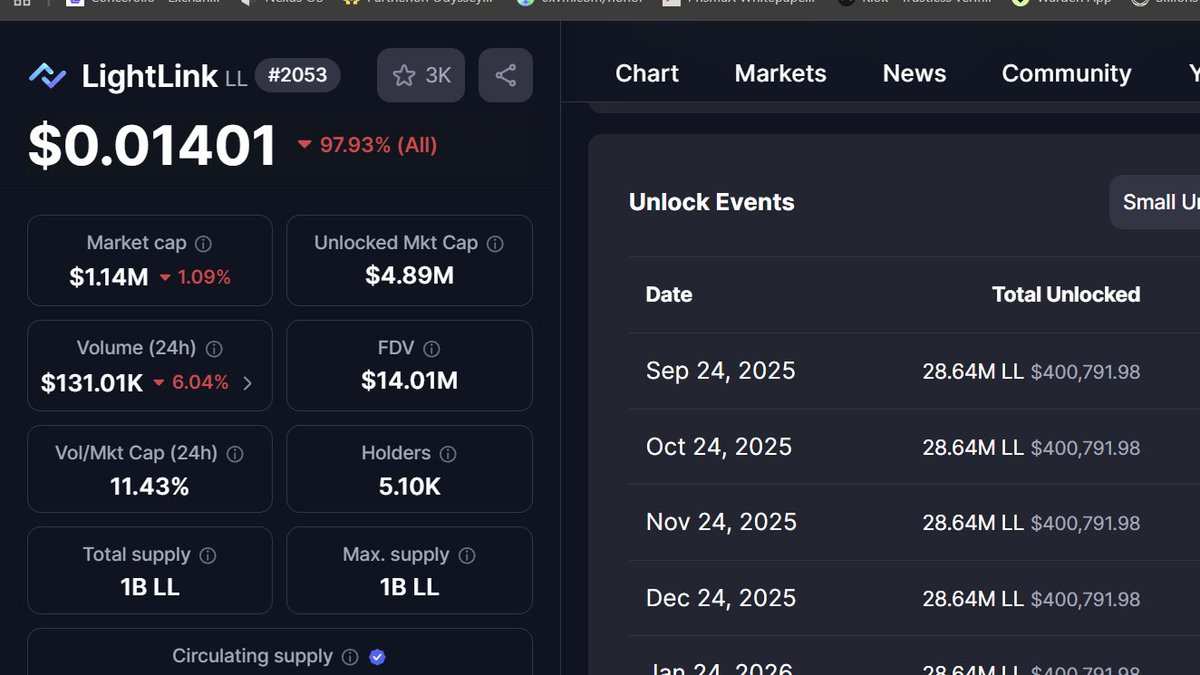Click the $0.01401 price value

click(153, 145)
